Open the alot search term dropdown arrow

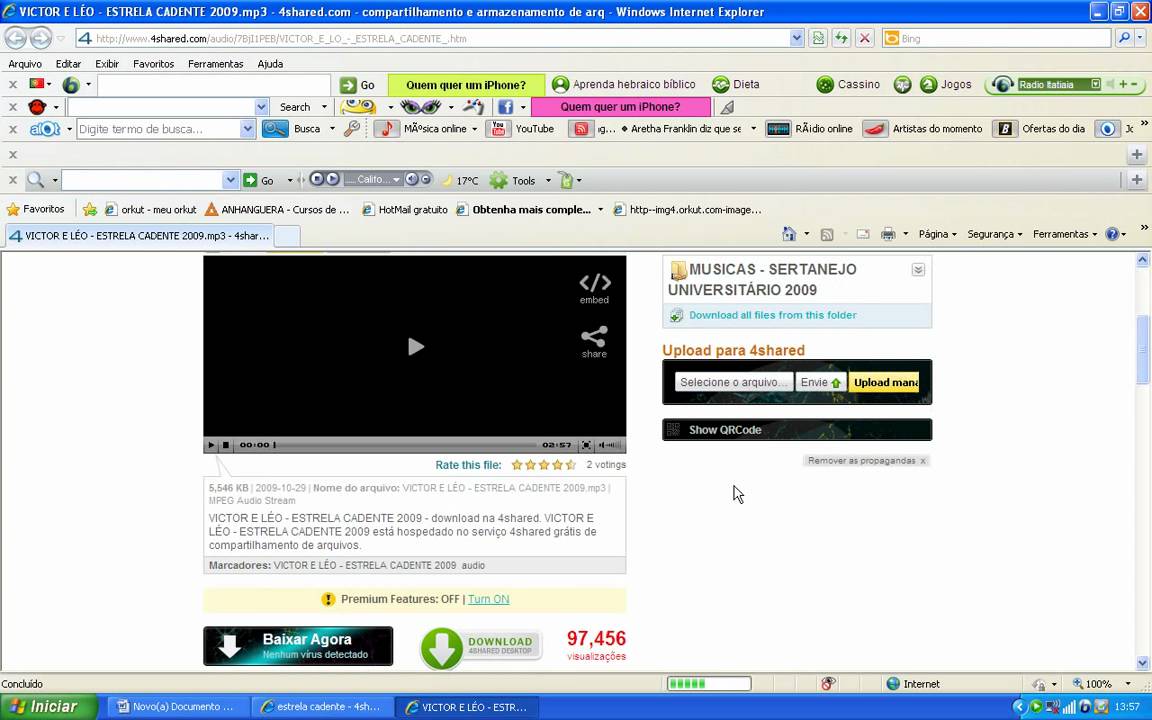point(248,129)
